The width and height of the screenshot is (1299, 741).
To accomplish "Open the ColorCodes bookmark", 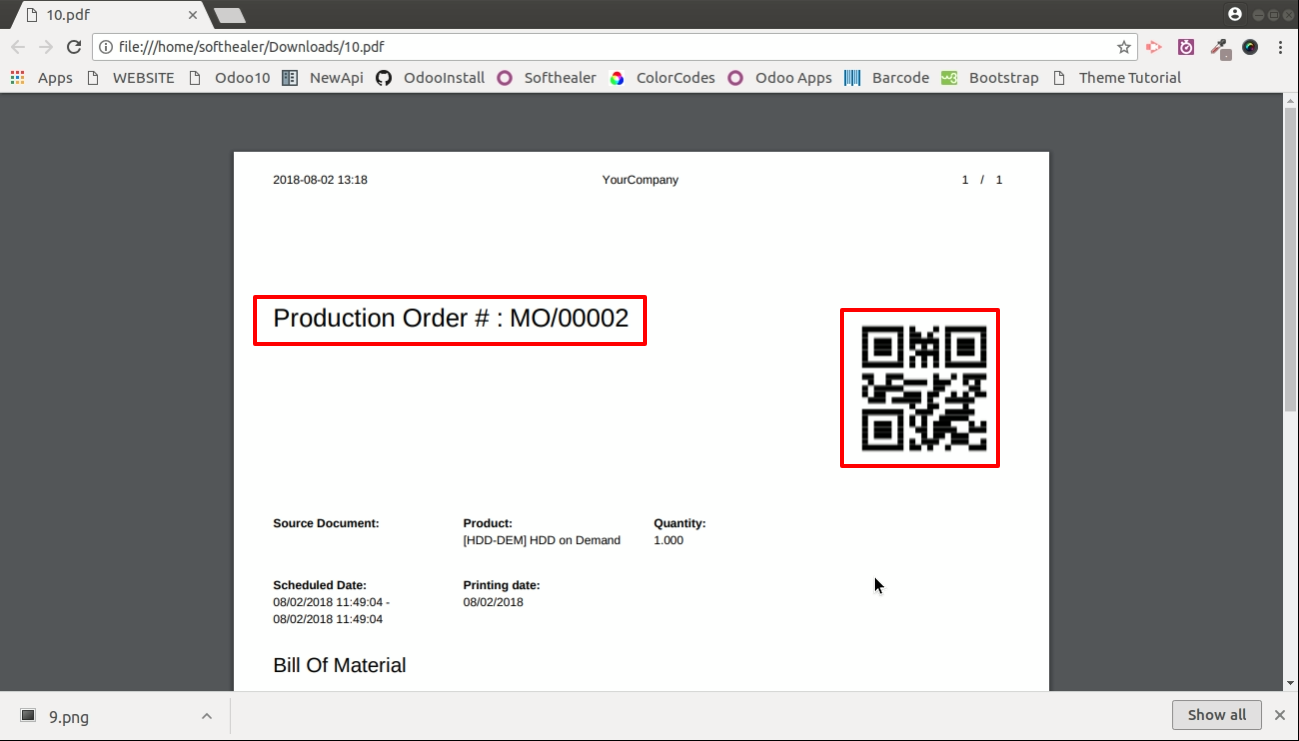I will tap(663, 78).
